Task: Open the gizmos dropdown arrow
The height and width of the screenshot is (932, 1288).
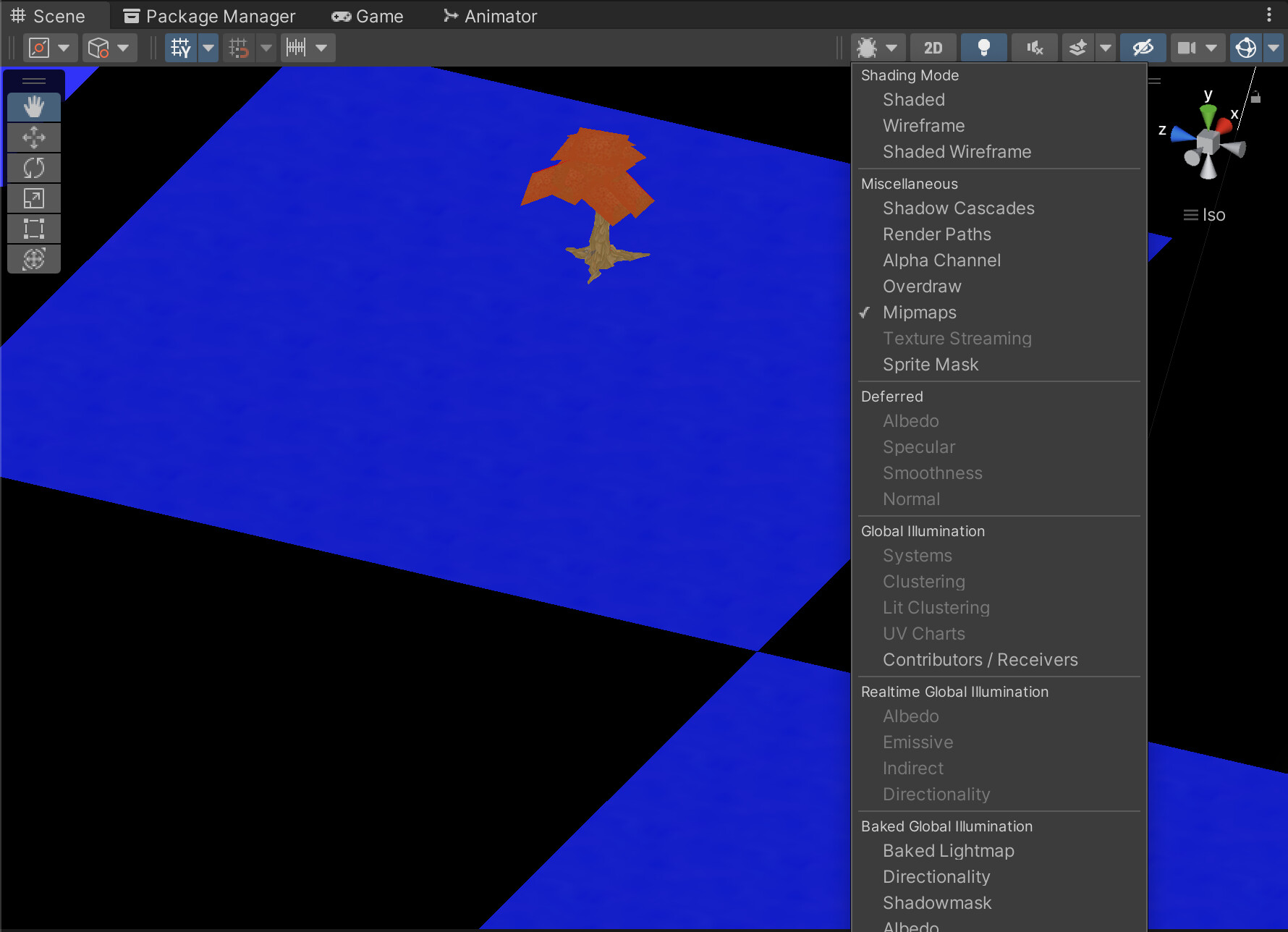Action: (x=1273, y=47)
